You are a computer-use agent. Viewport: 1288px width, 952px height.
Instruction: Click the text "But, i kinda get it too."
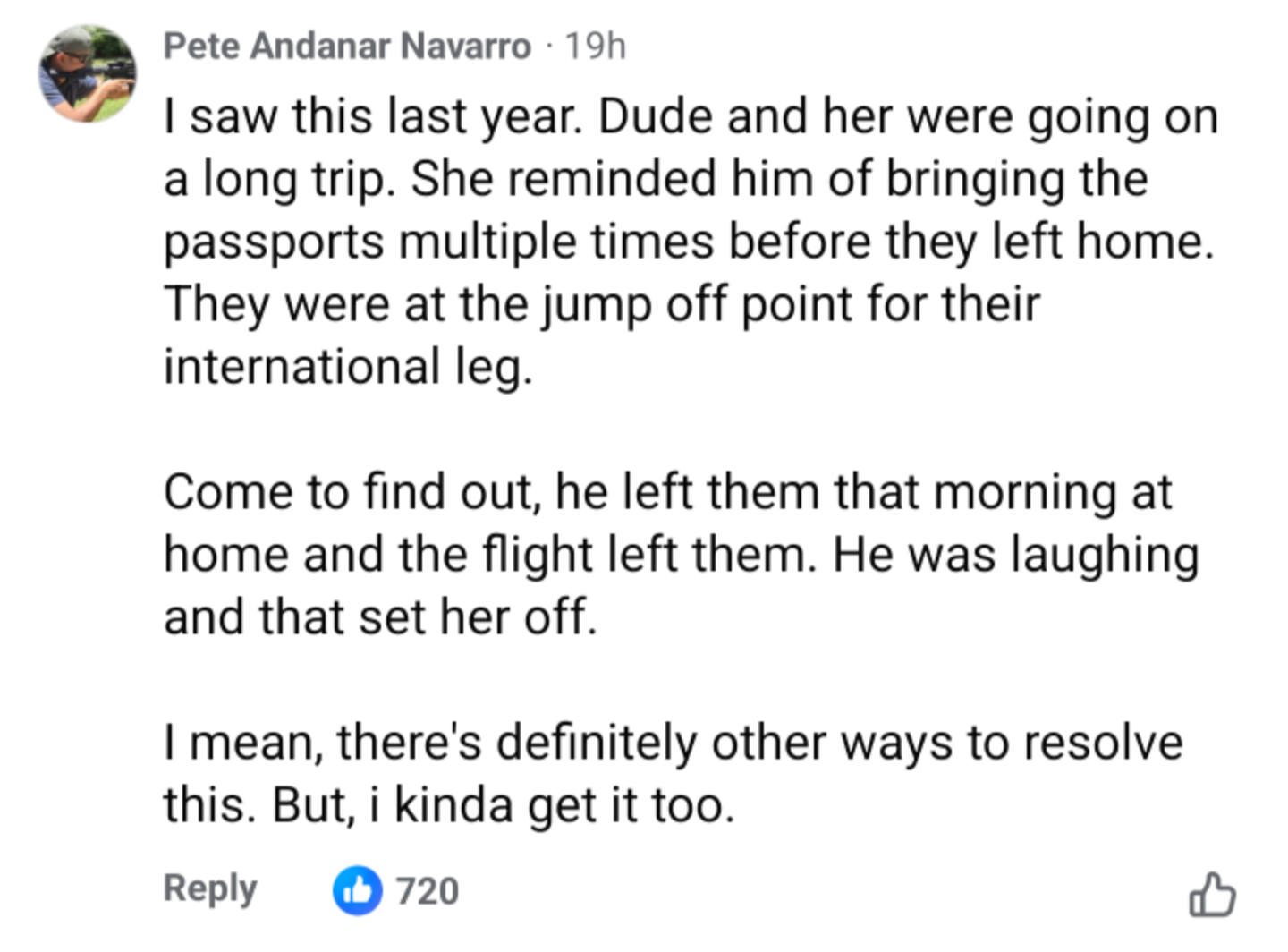pos(503,805)
